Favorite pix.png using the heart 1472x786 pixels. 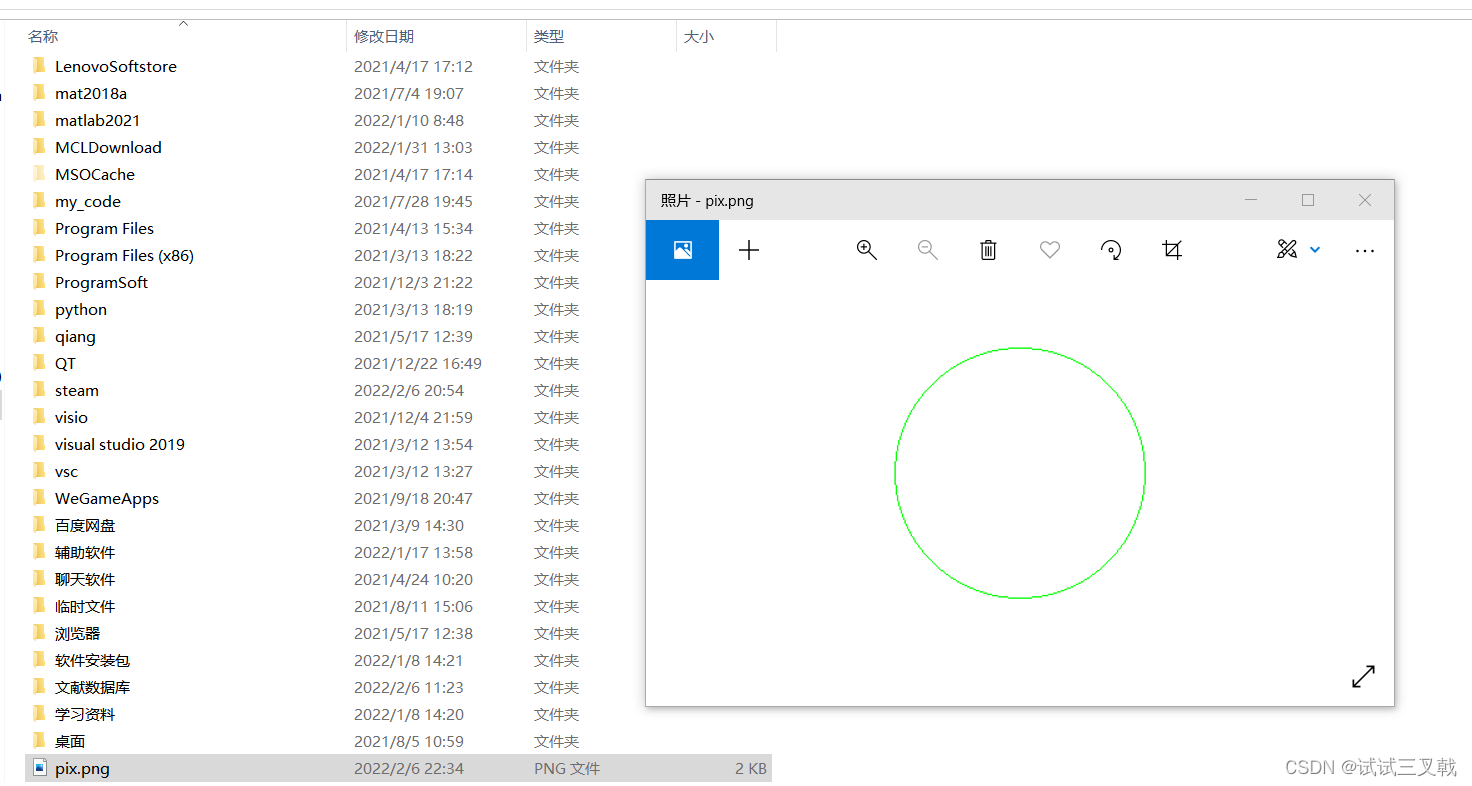click(x=1049, y=250)
